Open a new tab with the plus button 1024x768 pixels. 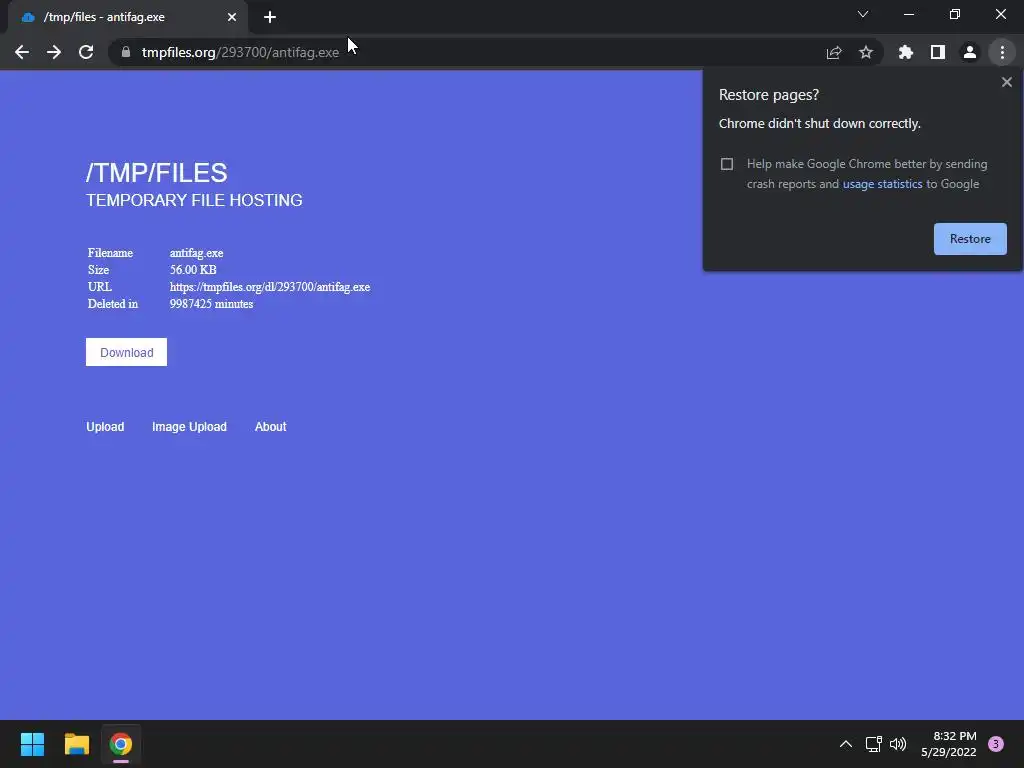[270, 17]
